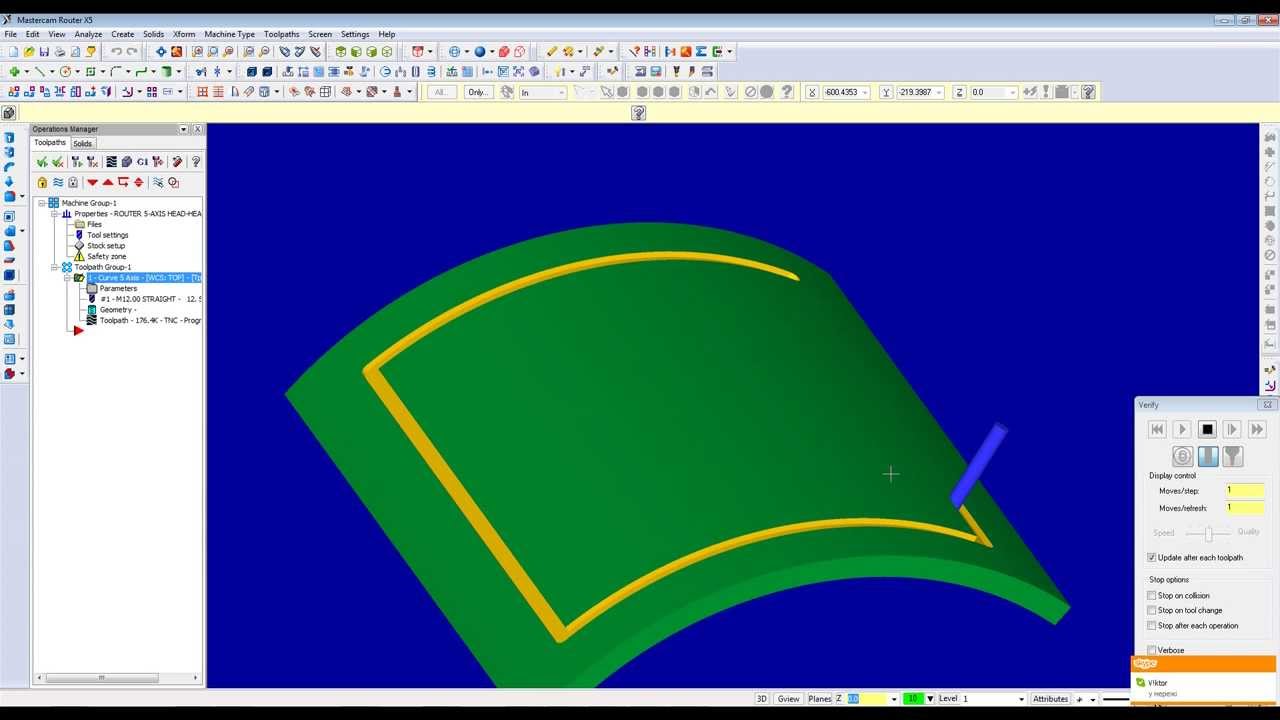Click the All... selection button
The image size is (1280, 720).
[x=441, y=92]
